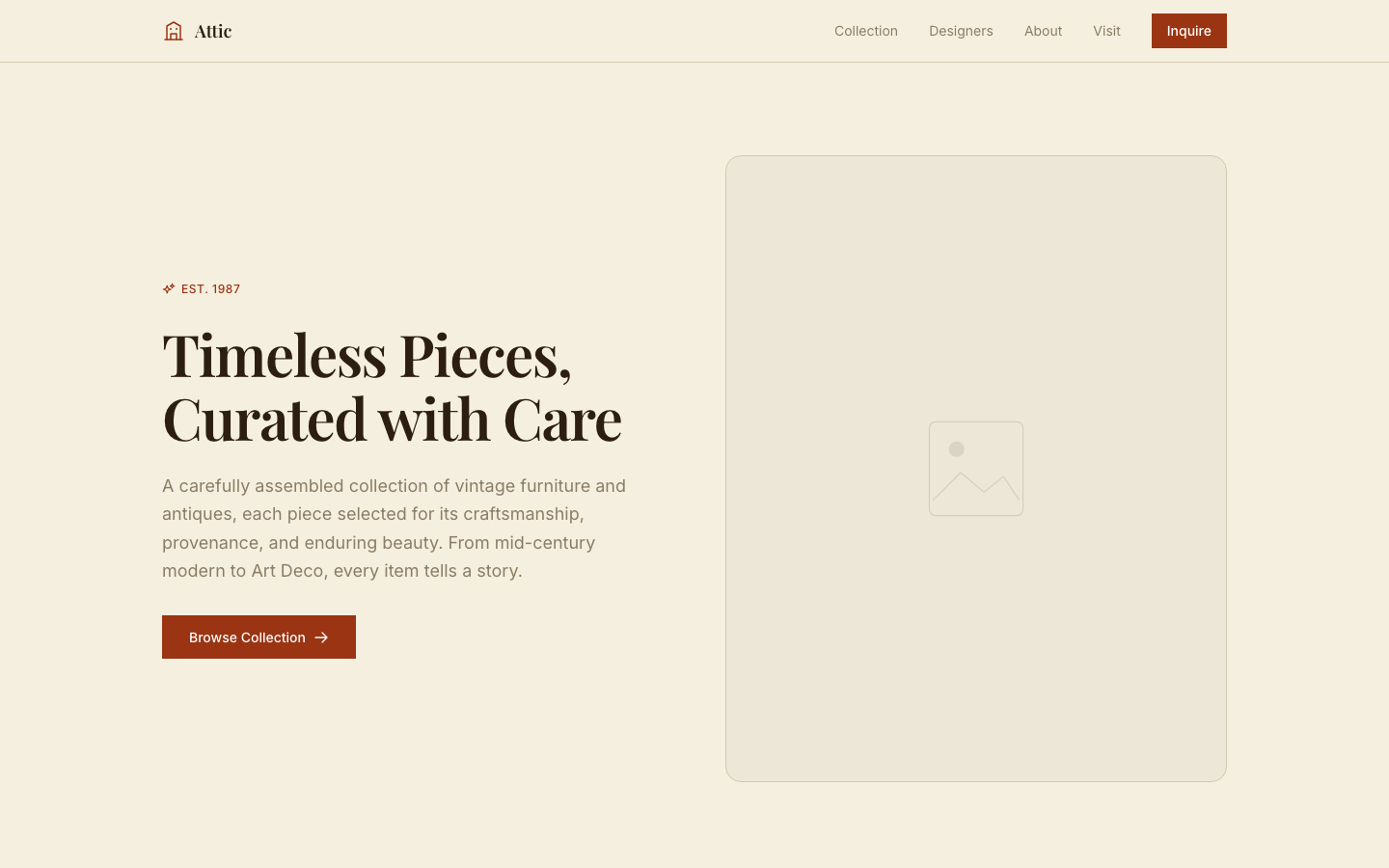Click the word 'provenance' in the description
Screen dimensions: 1389x868
[x=210, y=543]
